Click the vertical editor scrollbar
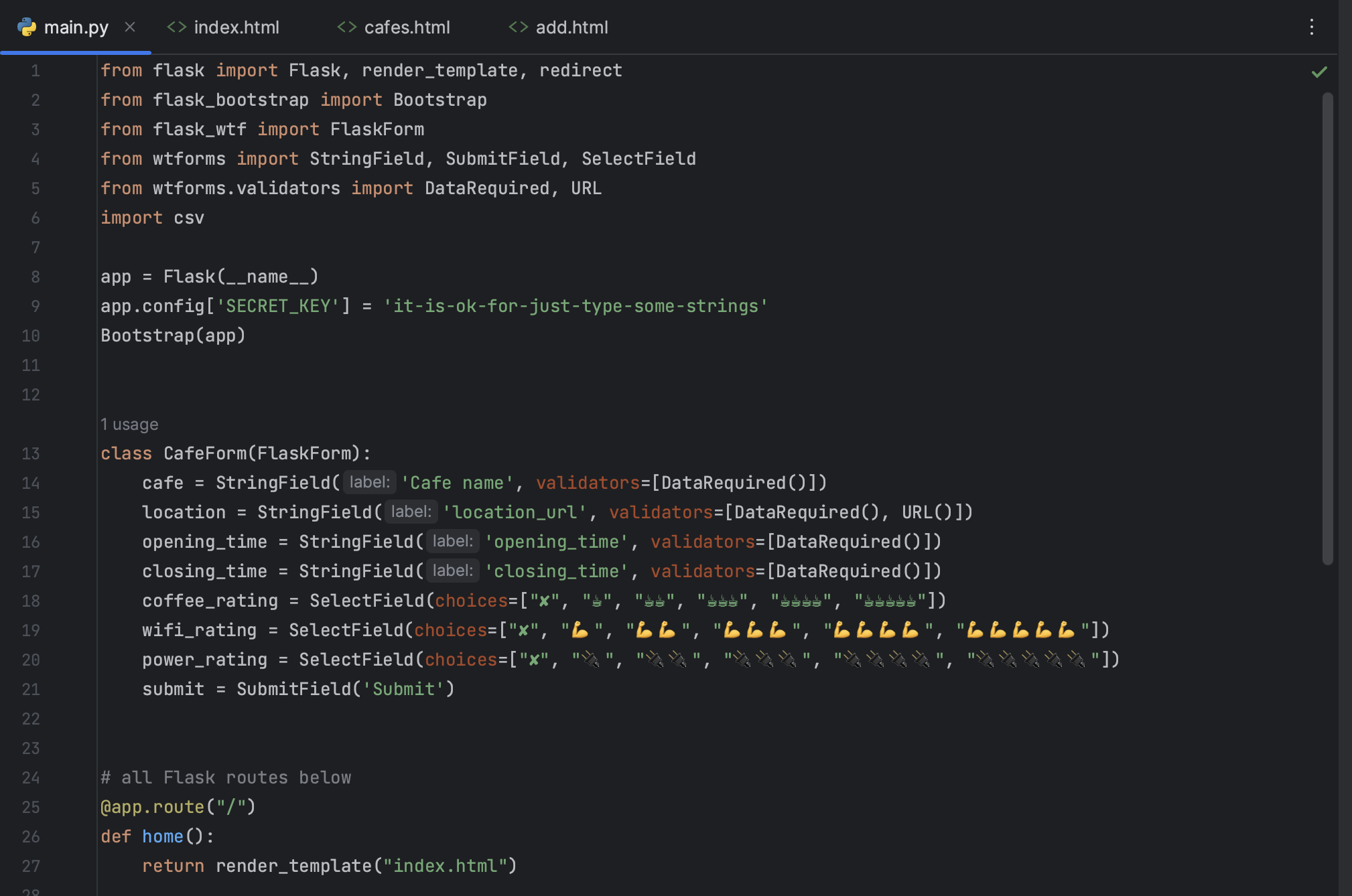This screenshot has height=896, width=1352. click(1327, 328)
